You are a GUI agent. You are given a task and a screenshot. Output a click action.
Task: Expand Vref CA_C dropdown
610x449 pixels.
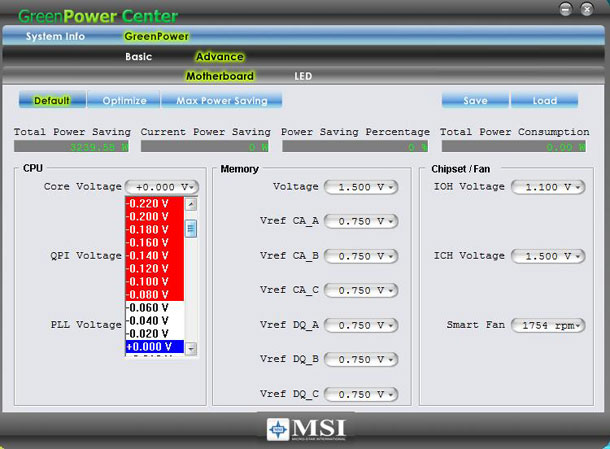click(361, 291)
